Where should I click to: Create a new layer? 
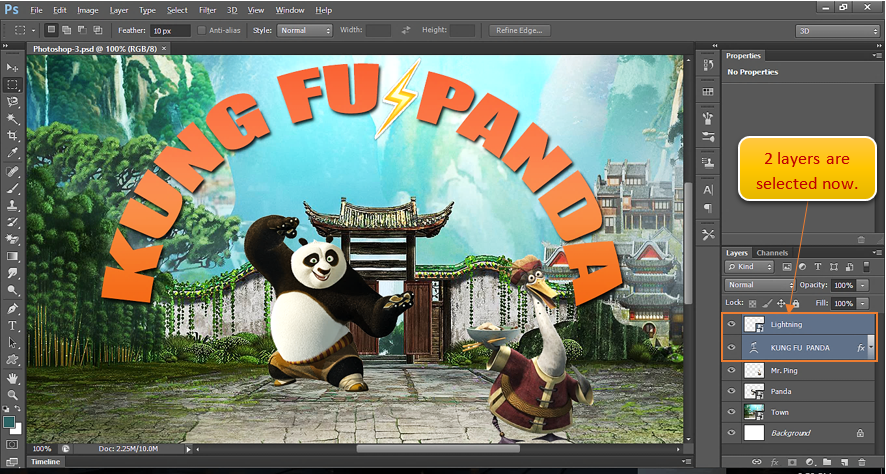[844, 462]
